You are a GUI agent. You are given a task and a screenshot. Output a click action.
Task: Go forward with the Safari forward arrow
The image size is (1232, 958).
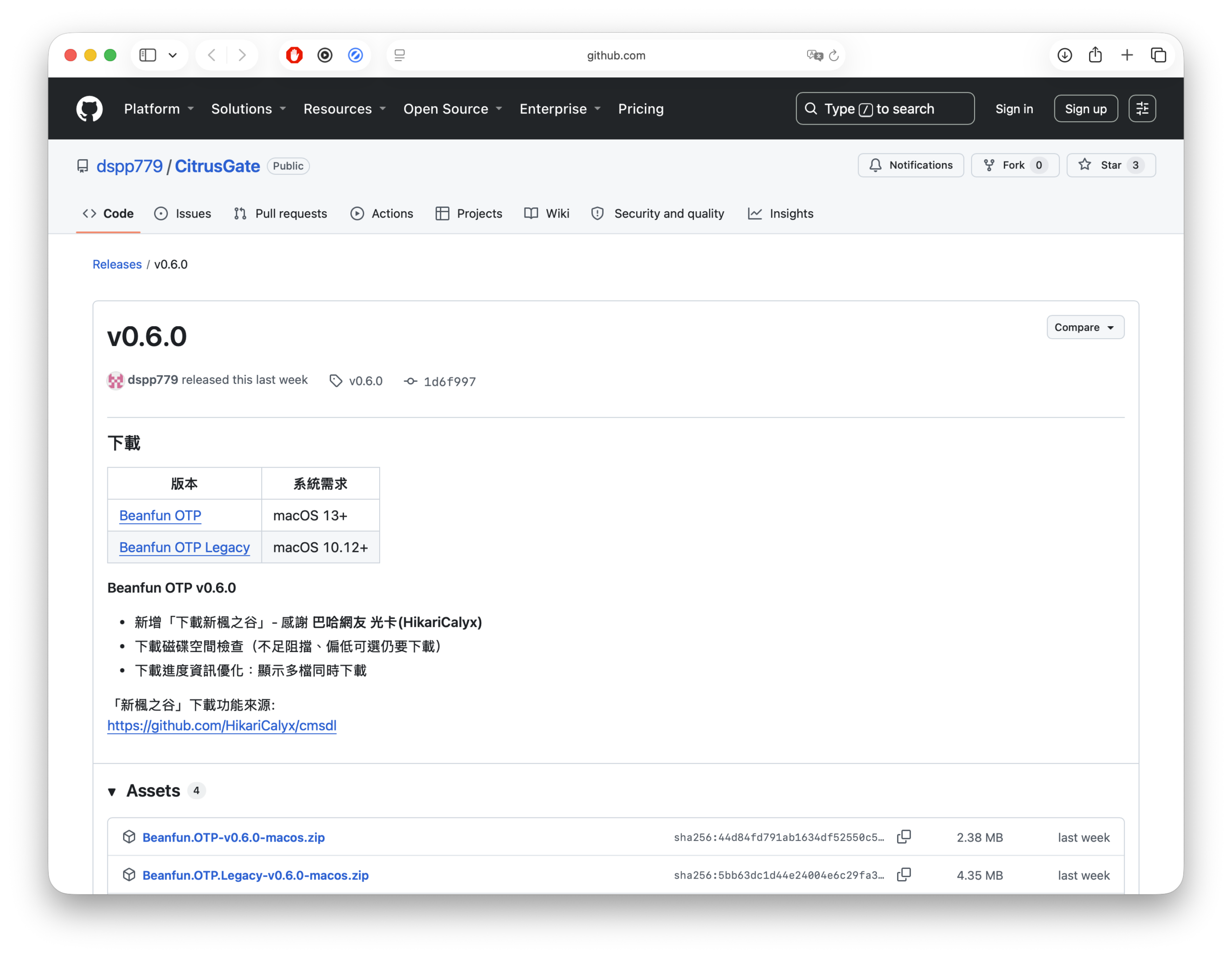coord(242,55)
